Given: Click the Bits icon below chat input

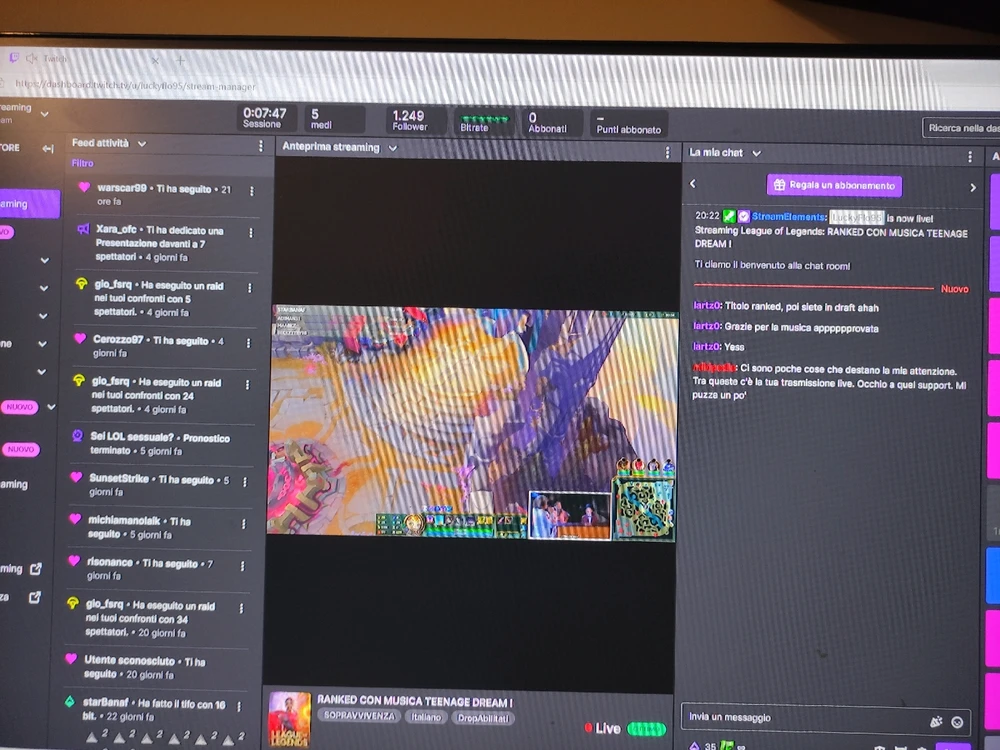Looking at the screenshot, I should point(694,745).
